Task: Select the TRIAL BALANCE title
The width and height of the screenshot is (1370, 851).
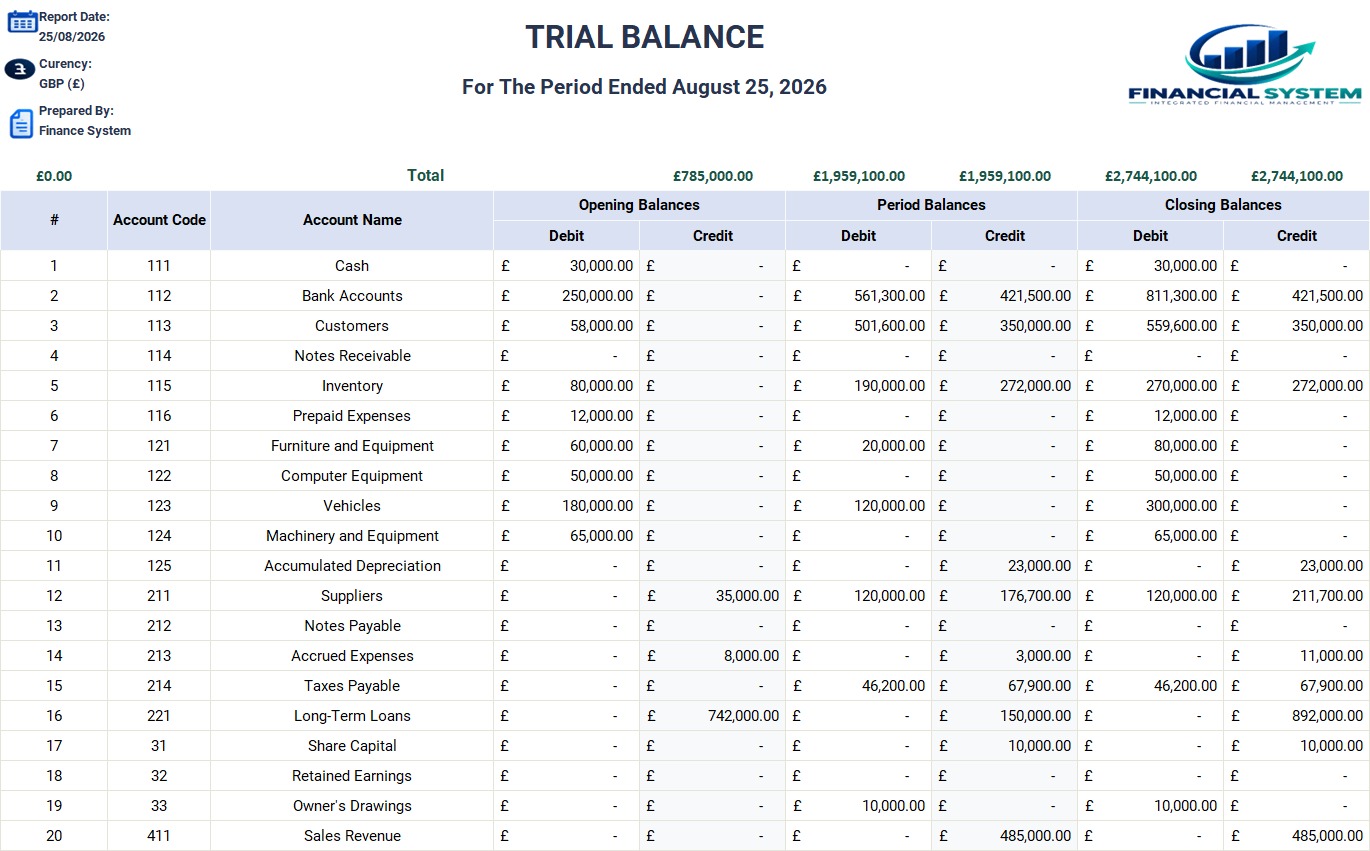Action: pyautogui.click(x=645, y=37)
